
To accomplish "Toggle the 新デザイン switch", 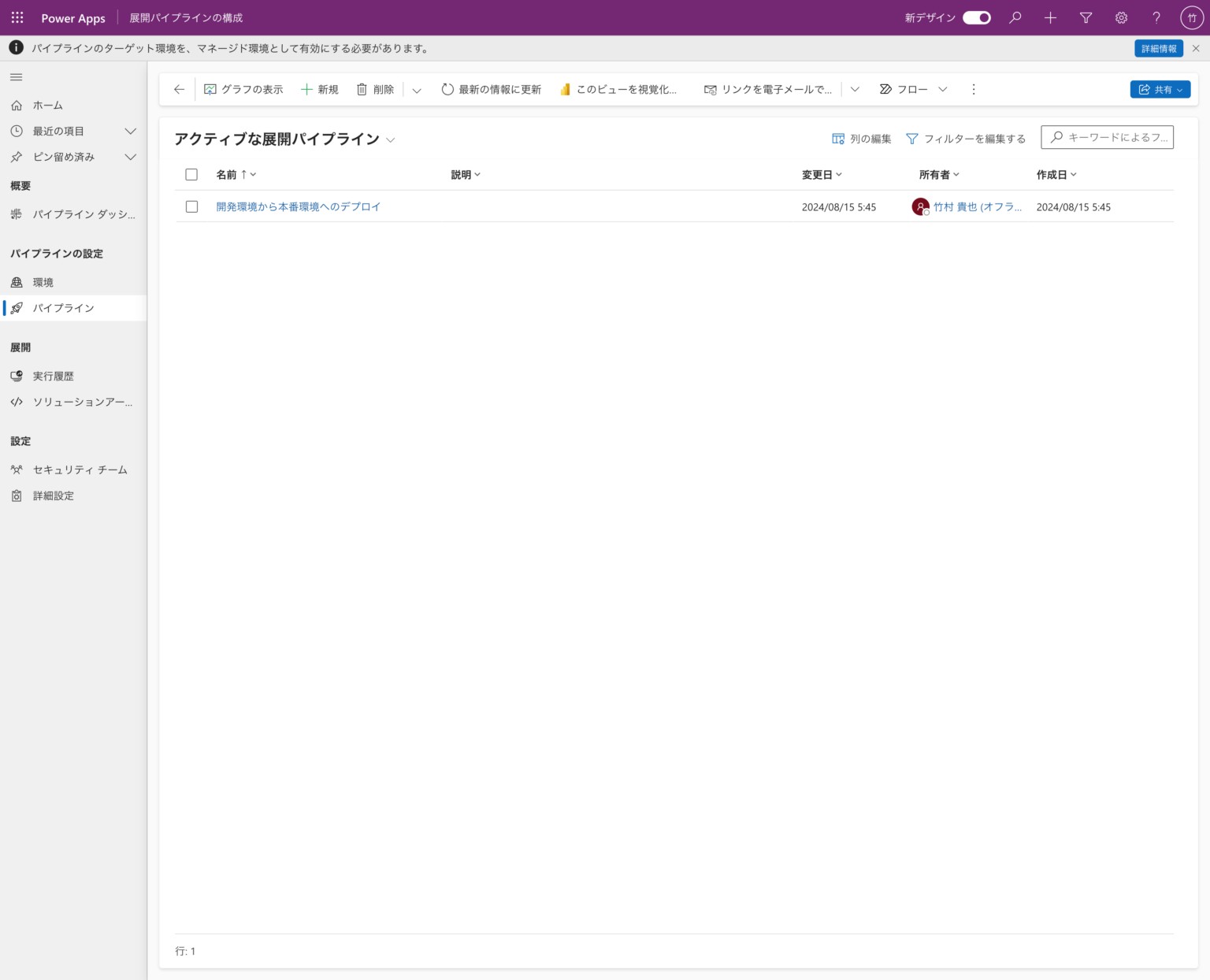I will pos(976,17).
